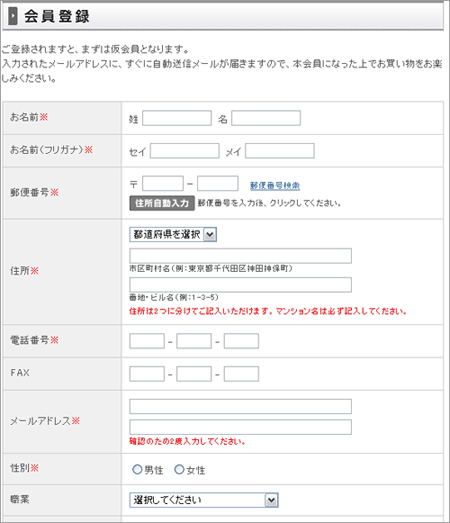Click the first postal code box
The width and height of the screenshot is (450, 523).
[x=163, y=183]
